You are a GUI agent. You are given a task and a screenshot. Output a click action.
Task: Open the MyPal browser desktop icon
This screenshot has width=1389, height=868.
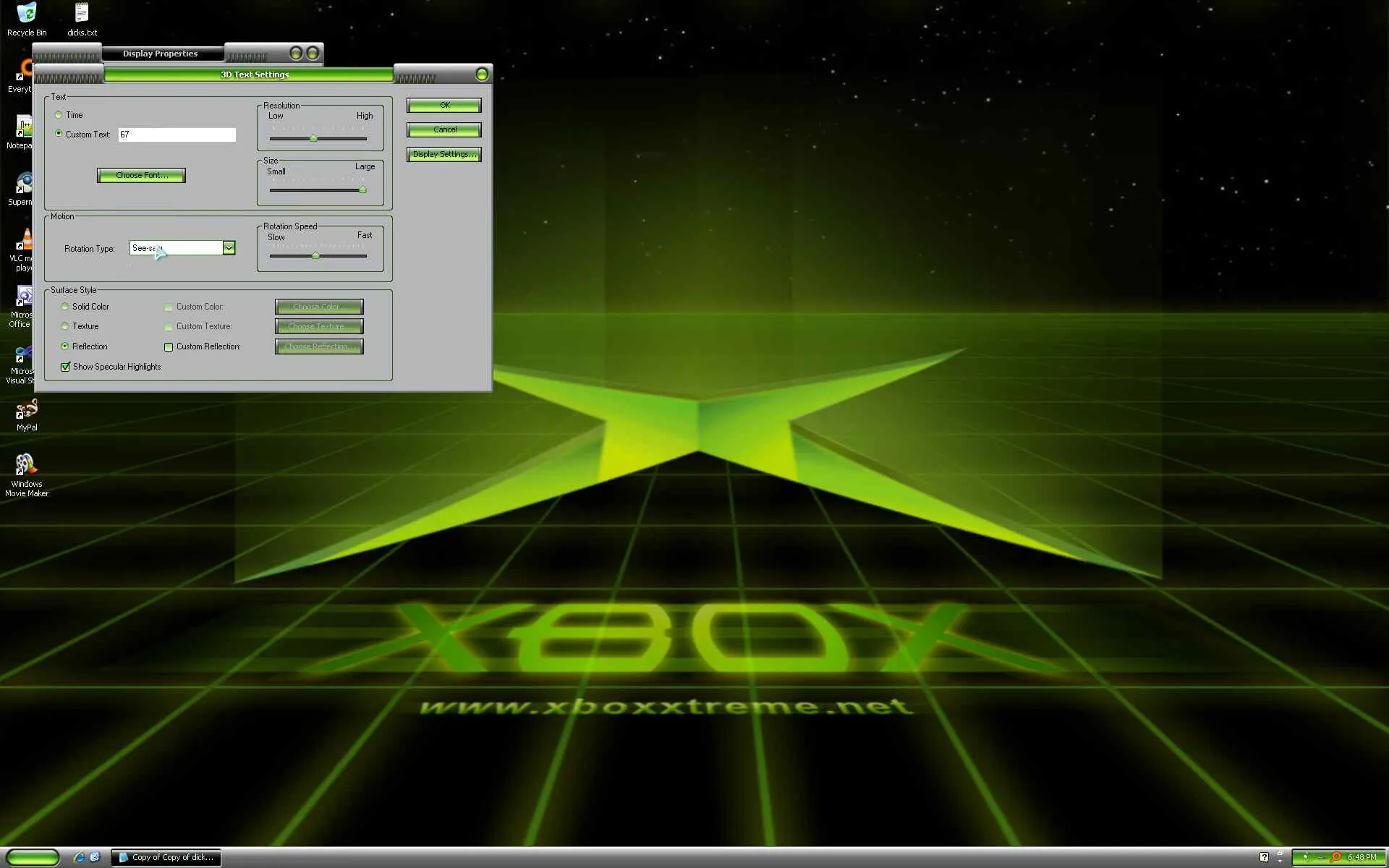click(26, 410)
